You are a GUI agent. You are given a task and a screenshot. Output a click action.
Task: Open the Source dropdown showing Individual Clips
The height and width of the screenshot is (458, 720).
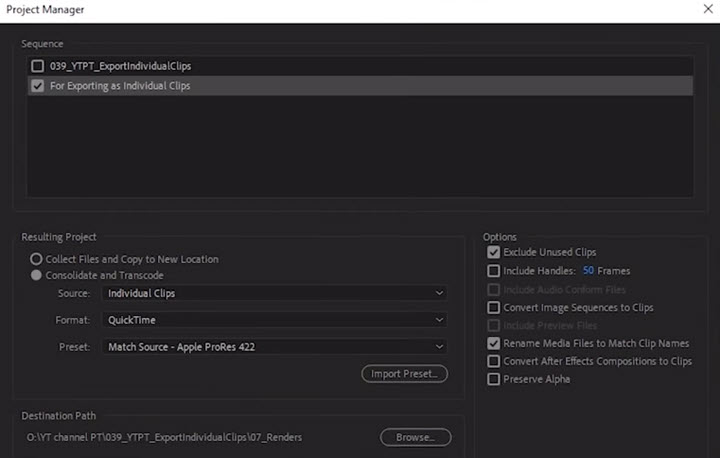(x=274, y=293)
